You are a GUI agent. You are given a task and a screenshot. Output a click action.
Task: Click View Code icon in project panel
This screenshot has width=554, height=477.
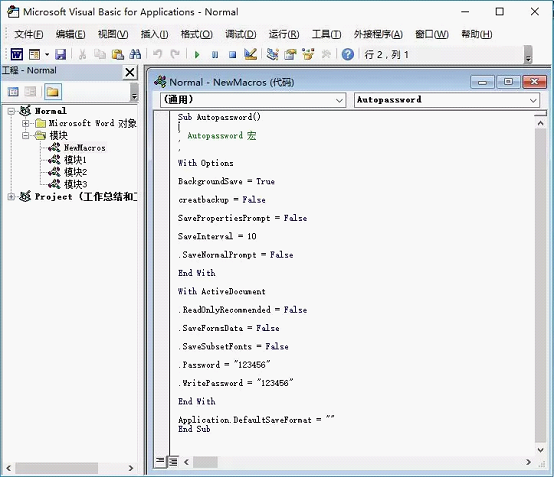(x=13, y=92)
